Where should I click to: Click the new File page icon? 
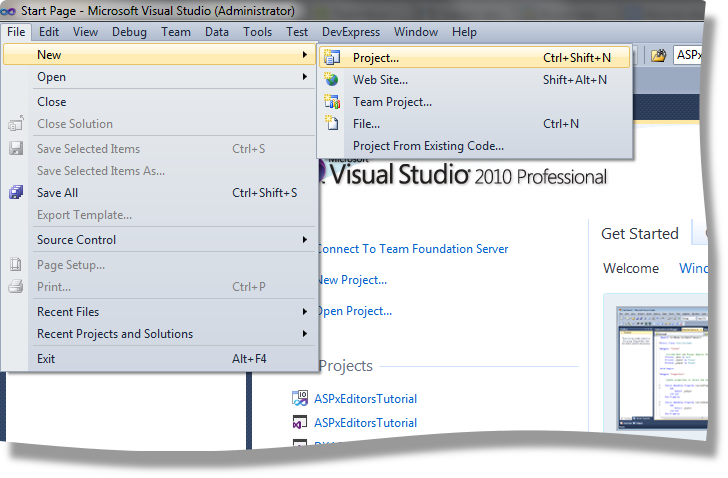[332, 123]
